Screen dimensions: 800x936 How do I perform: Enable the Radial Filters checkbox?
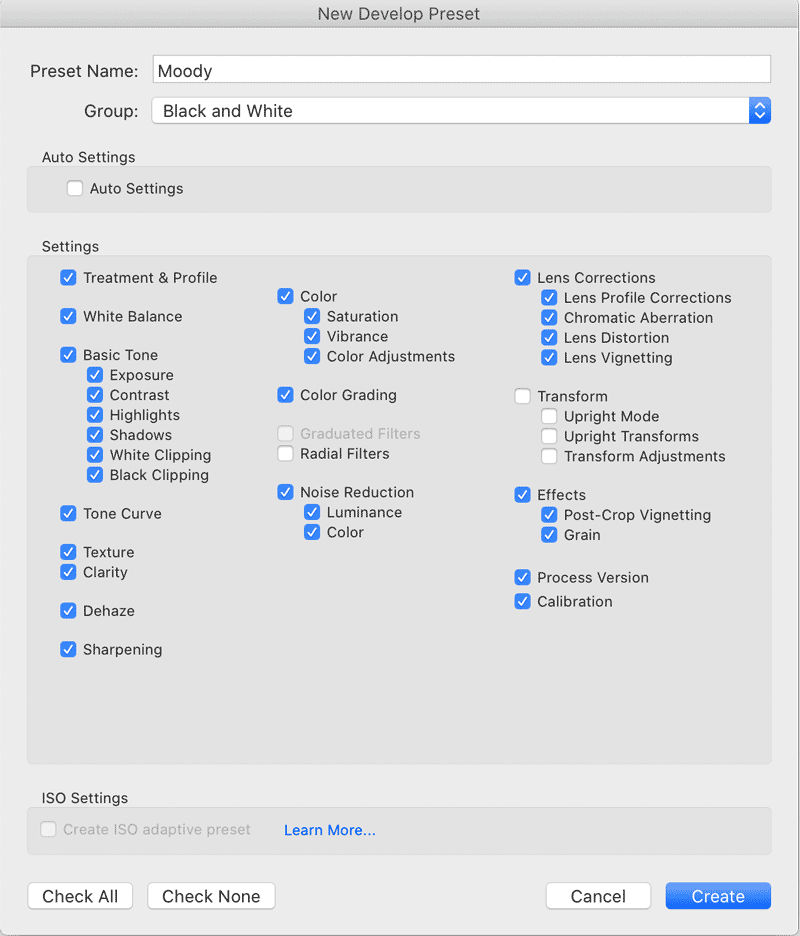coord(285,454)
